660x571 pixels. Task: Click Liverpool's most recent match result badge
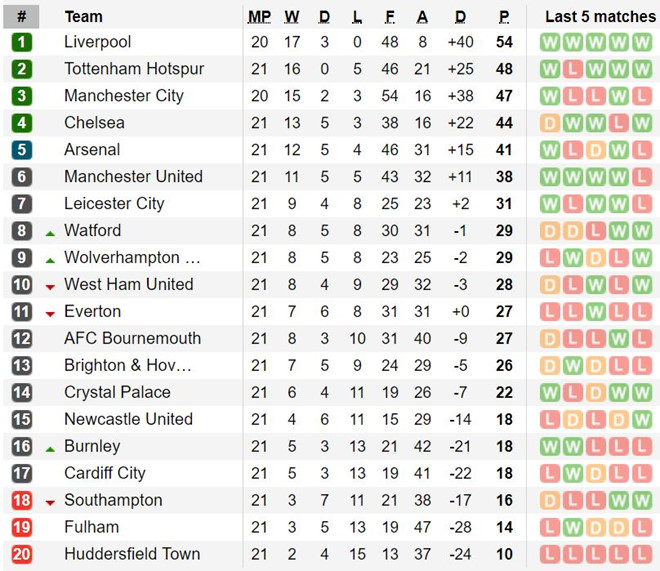(x=644, y=42)
